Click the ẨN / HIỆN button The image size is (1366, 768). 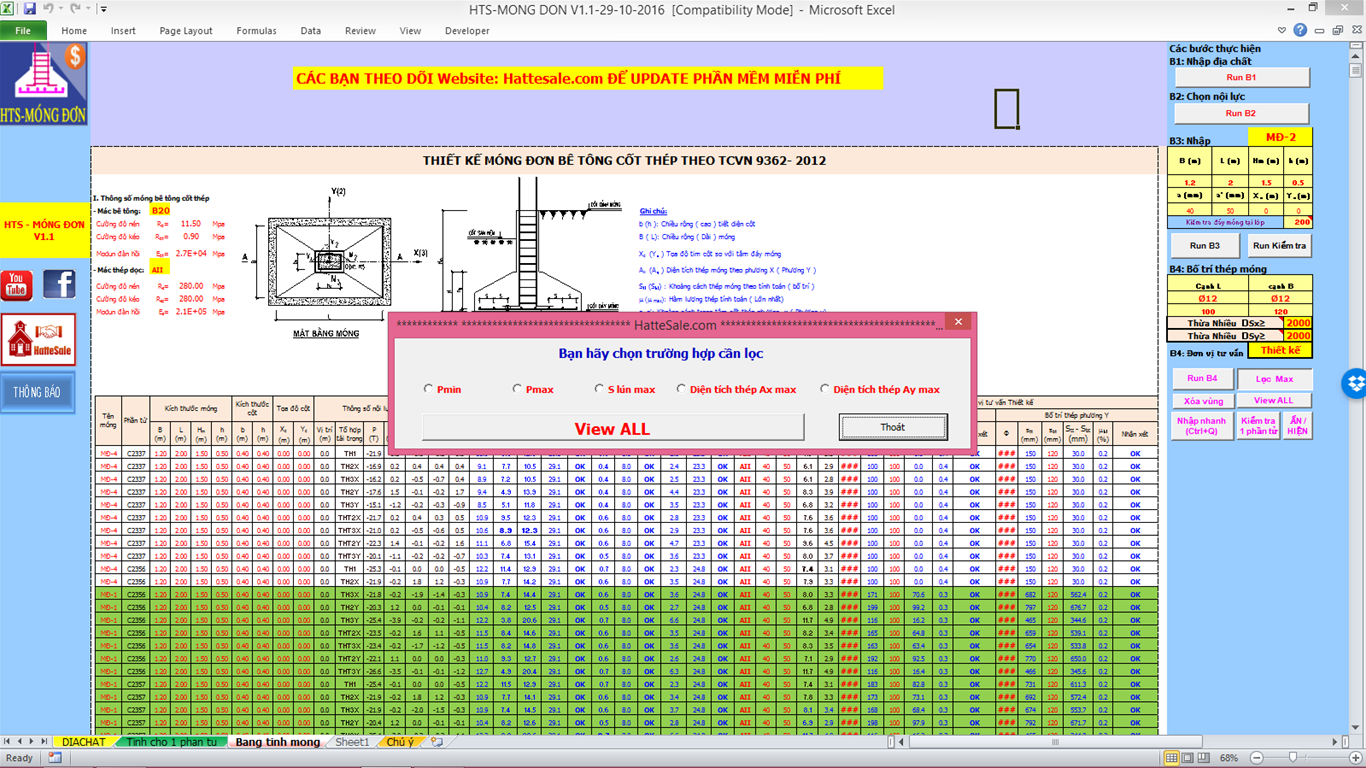coord(1297,426)
